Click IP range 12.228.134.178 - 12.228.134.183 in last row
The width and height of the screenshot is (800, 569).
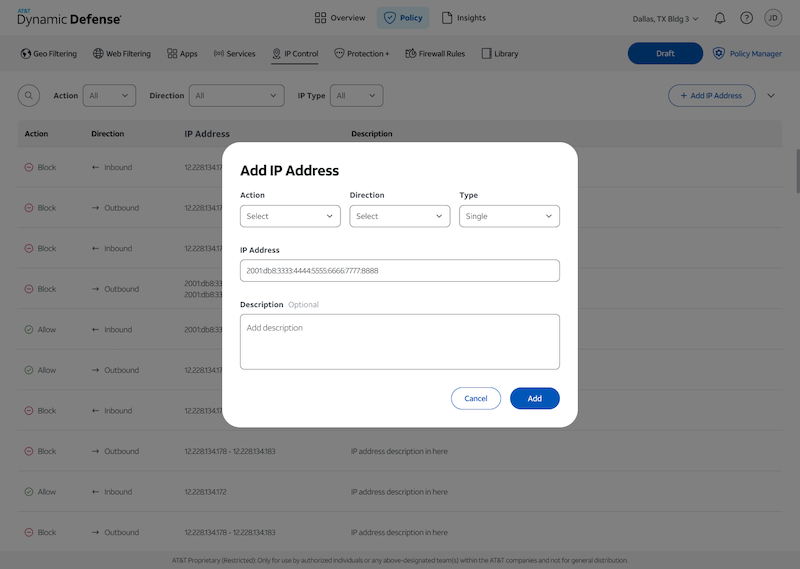click(230, 532)
